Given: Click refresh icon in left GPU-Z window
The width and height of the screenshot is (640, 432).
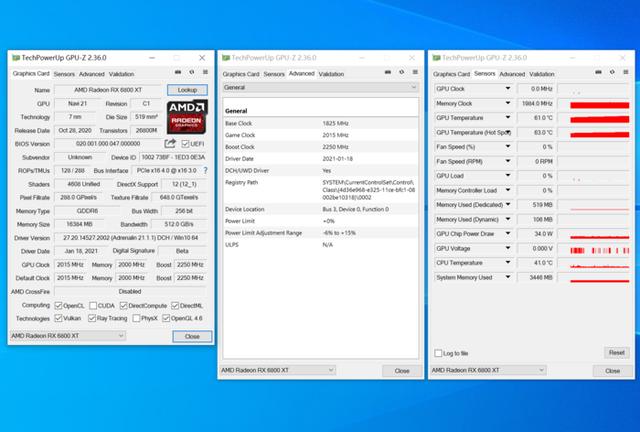Looking at the screenshot, I should pos(191,72).
